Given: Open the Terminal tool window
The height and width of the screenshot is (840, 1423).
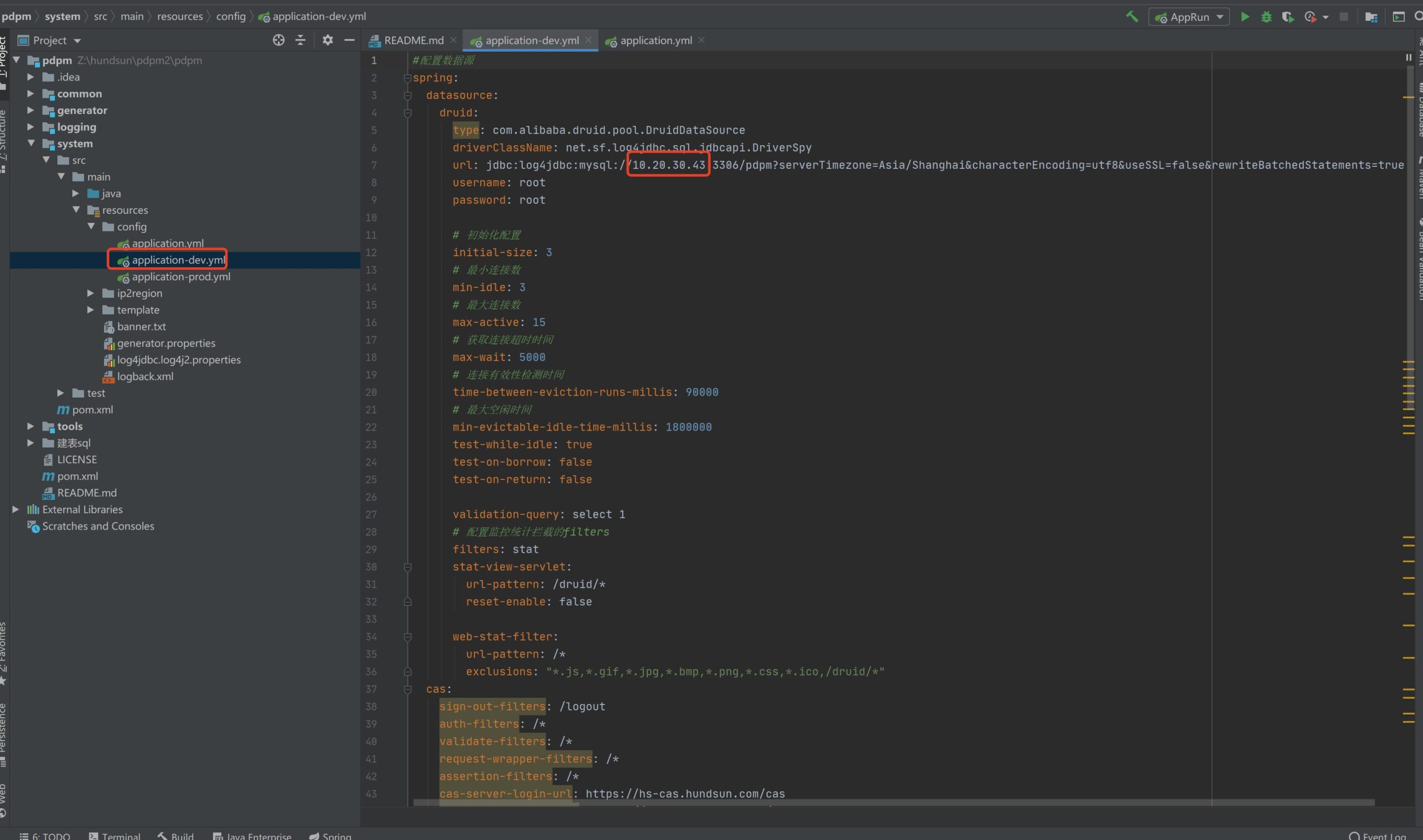Looking at the screenshot, I should [x=115, y=836].
